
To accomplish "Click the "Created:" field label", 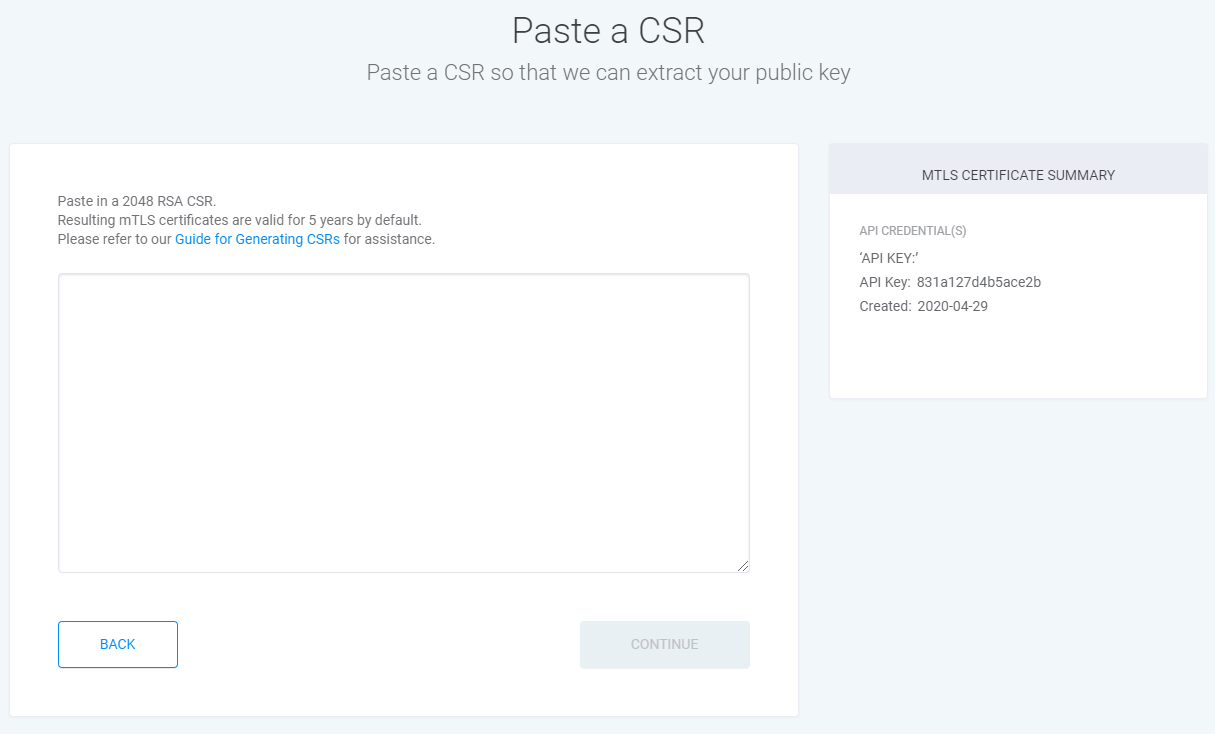I will coord(885,306).
